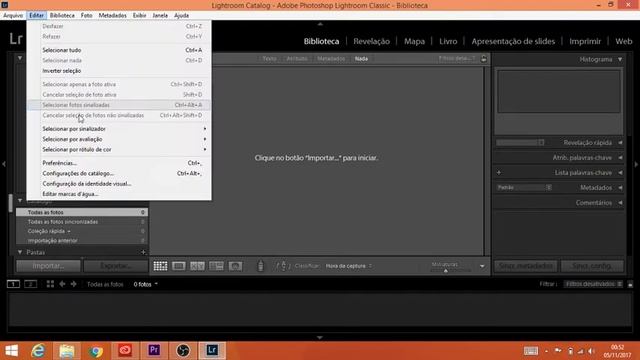The image size is (640, 360).
Task: Open Hora de captura sort dropdown
Action: pyautogui.click(x=349, y=266)
